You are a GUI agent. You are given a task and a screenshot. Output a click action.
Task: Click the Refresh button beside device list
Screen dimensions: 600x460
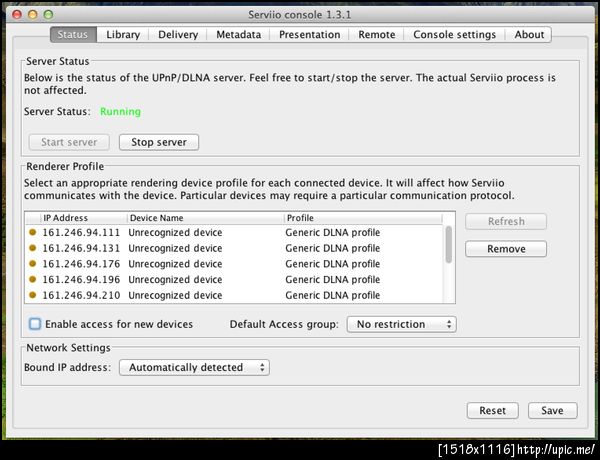click(506, 221)
